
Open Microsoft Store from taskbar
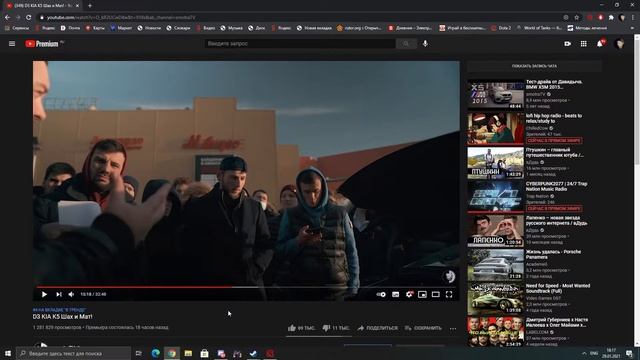(204, 353)
